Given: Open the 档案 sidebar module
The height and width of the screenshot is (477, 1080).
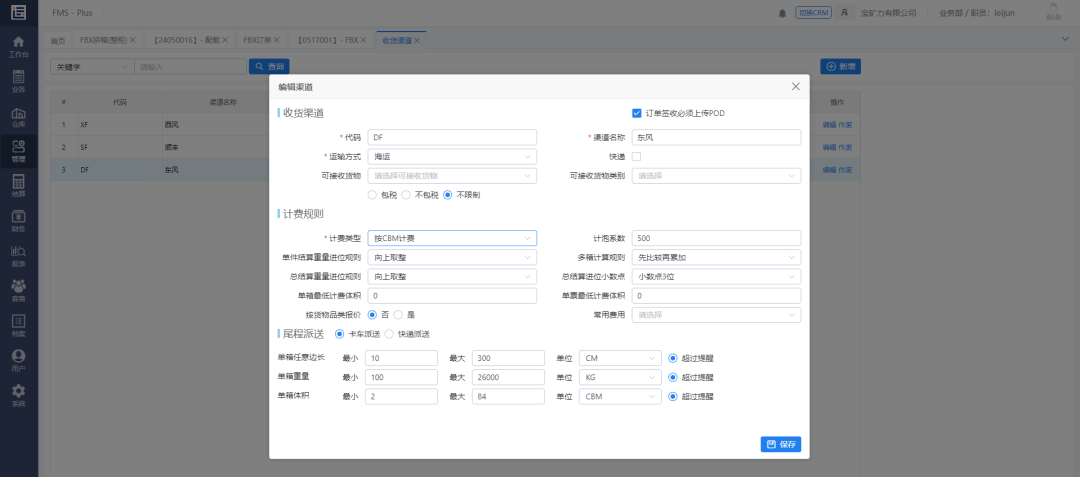Looking at the screenshot, I should (x=19, y=326).
